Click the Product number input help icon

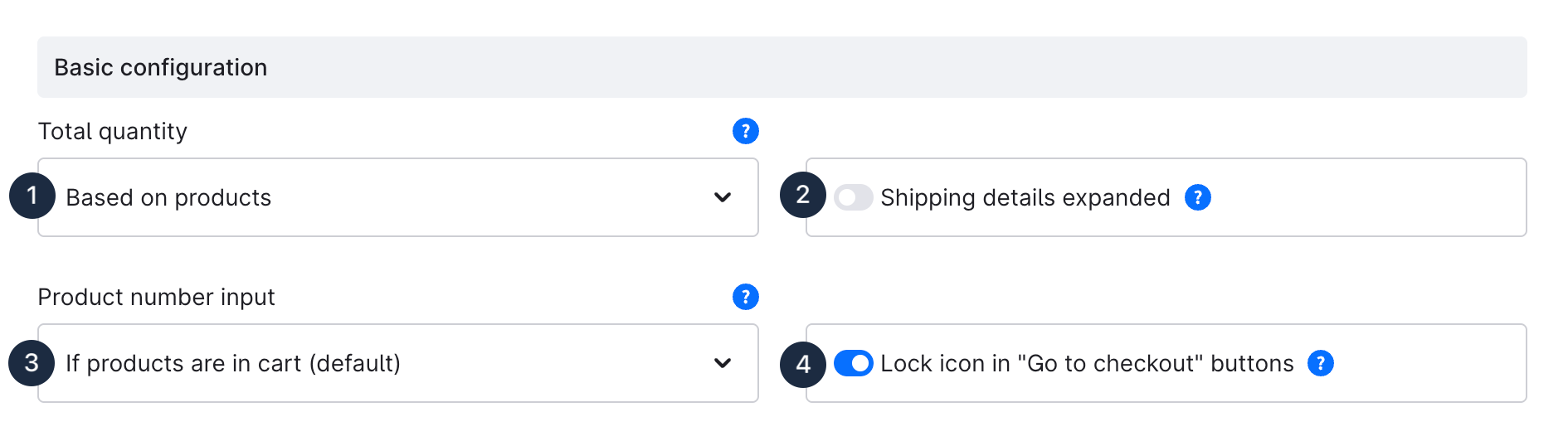[x=745, y=297]
